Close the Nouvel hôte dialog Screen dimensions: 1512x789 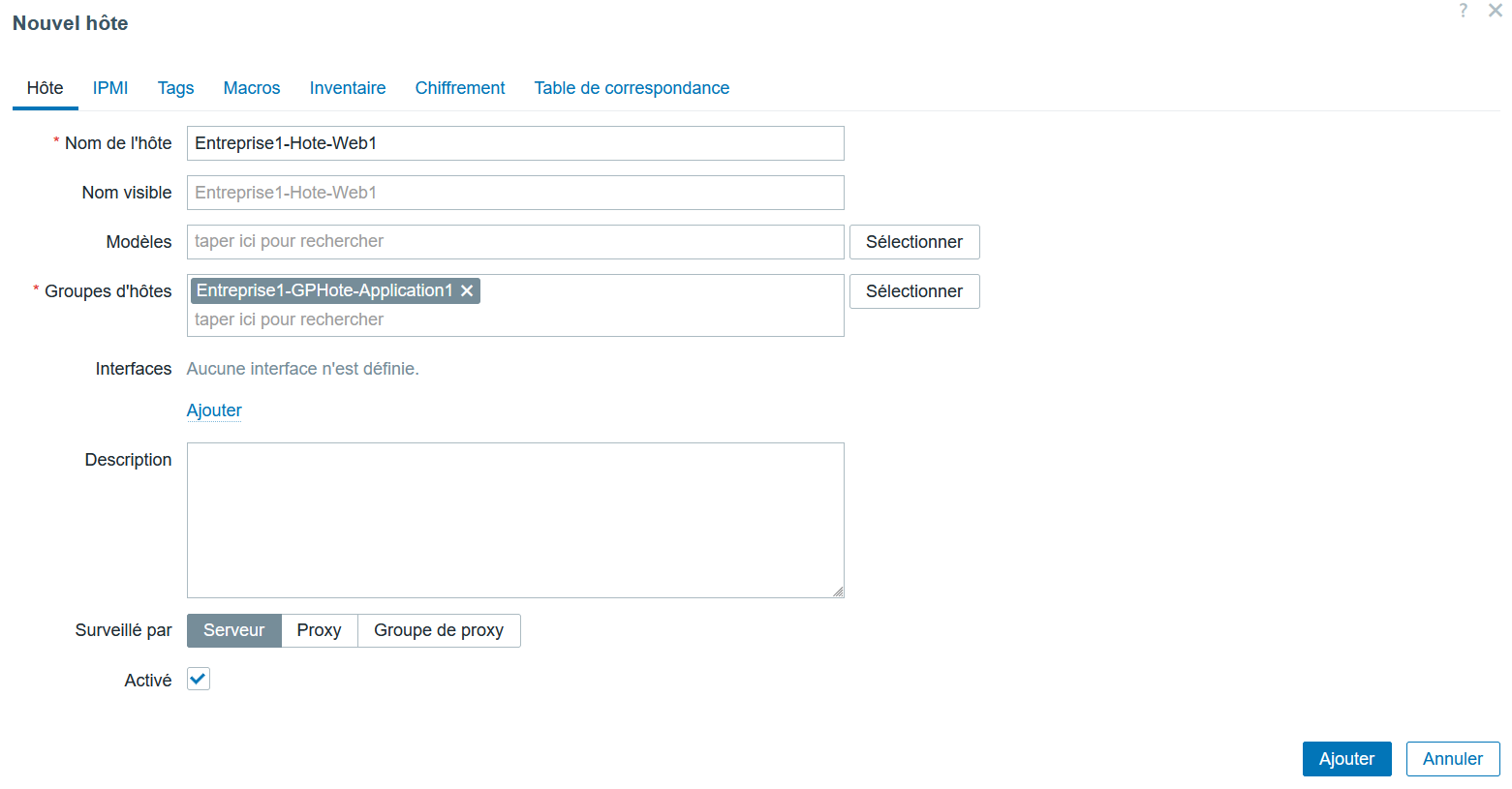tap(1496, 11)
